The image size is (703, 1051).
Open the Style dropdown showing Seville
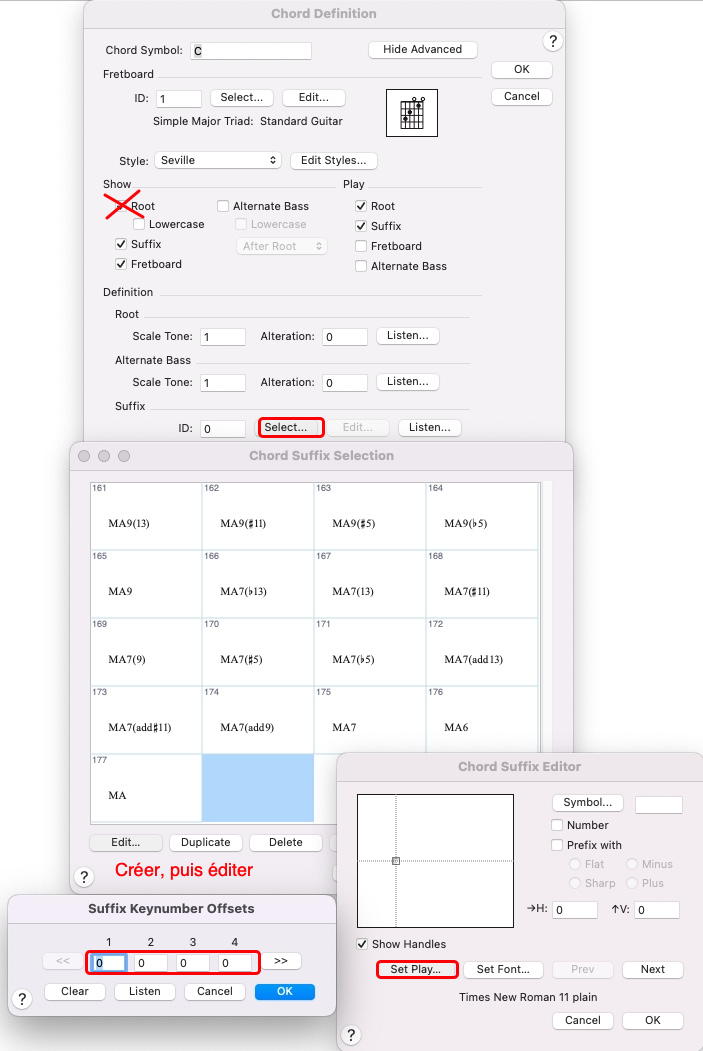coord(218,160)
